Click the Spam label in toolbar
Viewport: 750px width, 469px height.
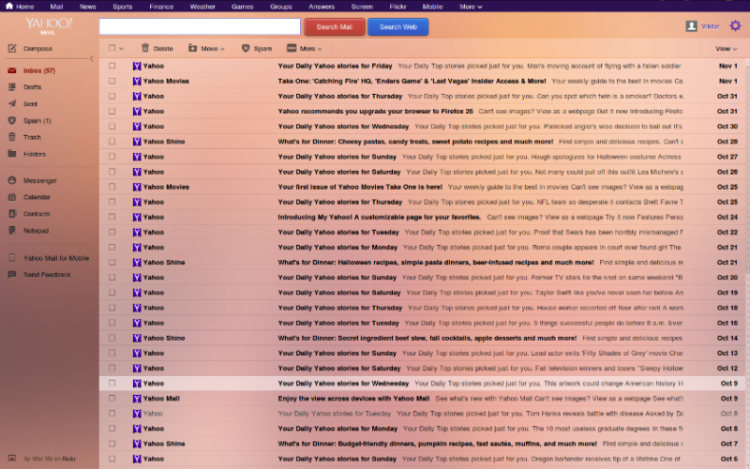(263, 49)
